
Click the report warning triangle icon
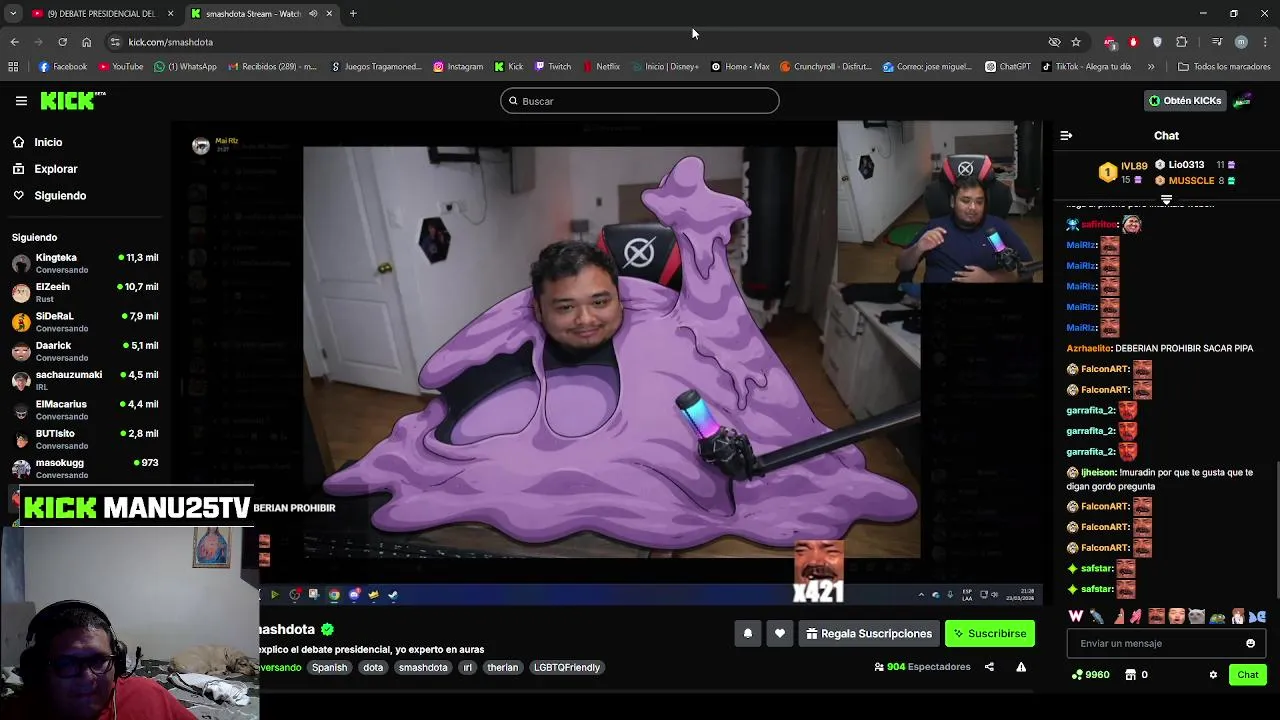coord(1021,667)
